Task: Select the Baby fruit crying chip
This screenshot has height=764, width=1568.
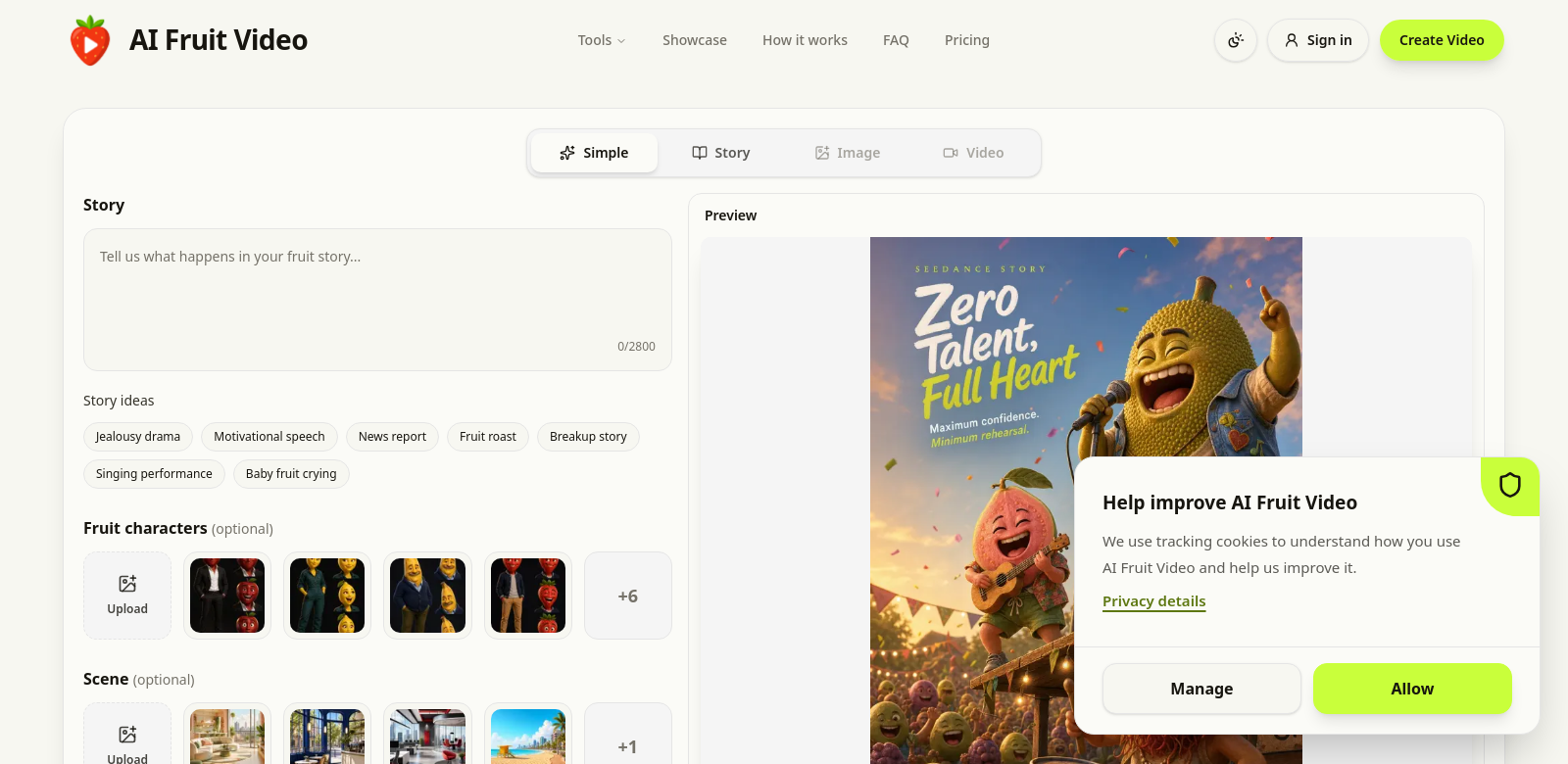Action: click(291, 474)
